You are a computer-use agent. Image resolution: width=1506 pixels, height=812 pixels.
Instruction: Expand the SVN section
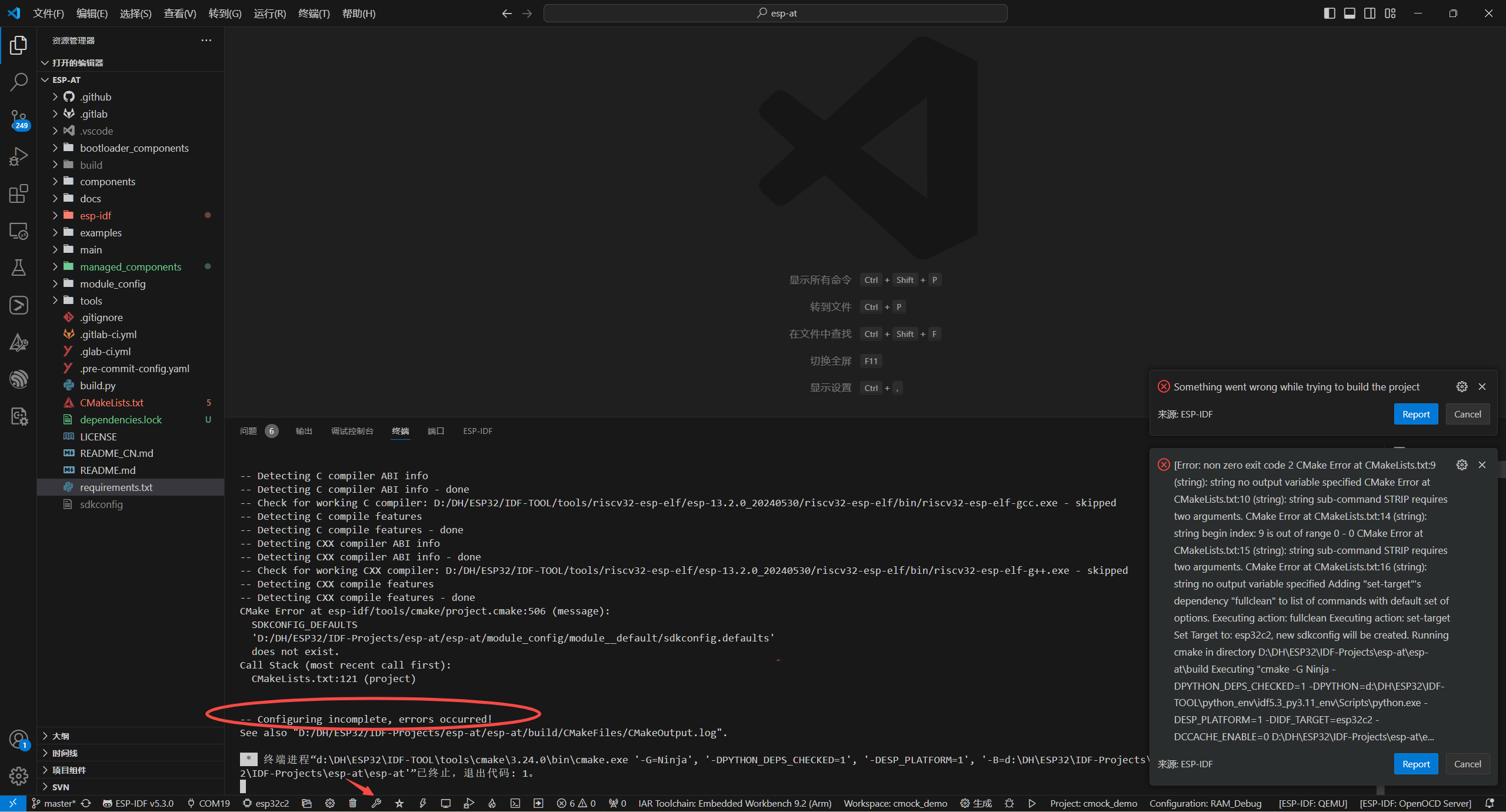[131, 787]
